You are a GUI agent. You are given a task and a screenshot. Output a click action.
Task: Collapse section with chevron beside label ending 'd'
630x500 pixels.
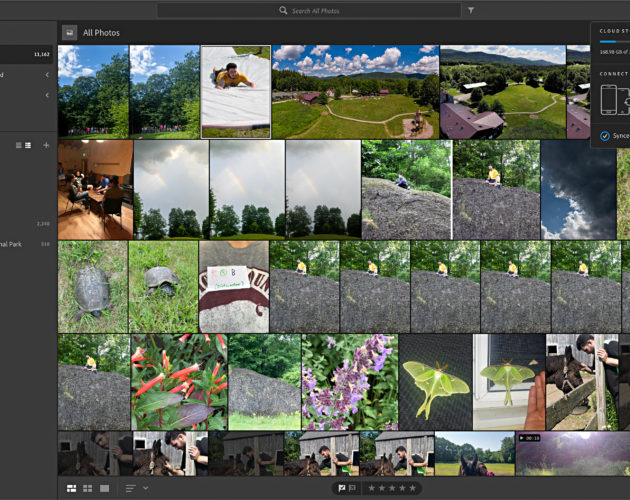[47, 75]
